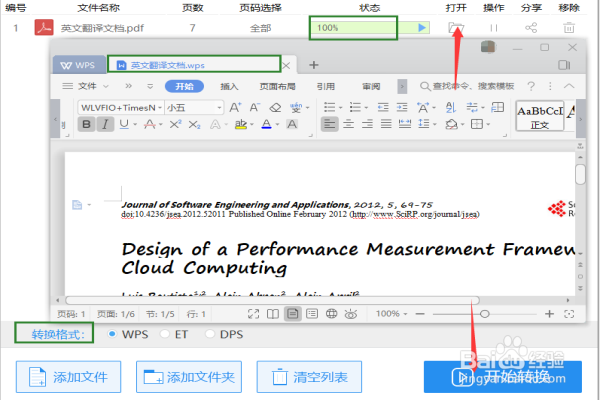The image size is (600, 400).
Task: Switch to fullscreen view in status bar
Action: (253, 314)
